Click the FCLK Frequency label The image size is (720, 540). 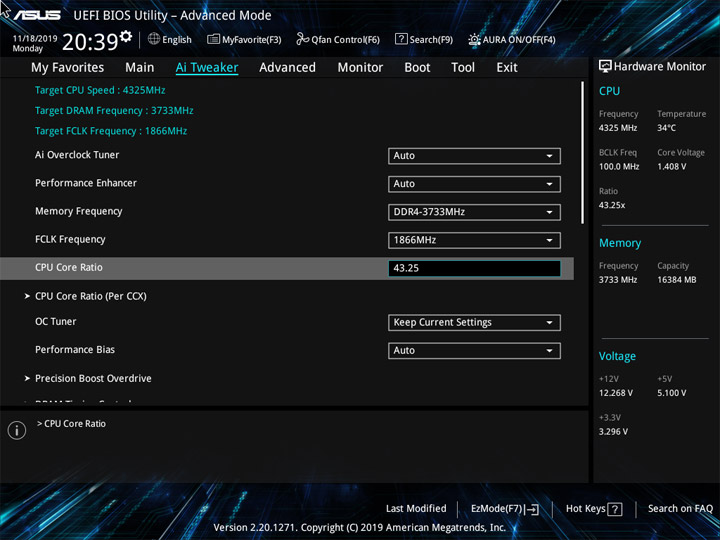coord(70,239)
